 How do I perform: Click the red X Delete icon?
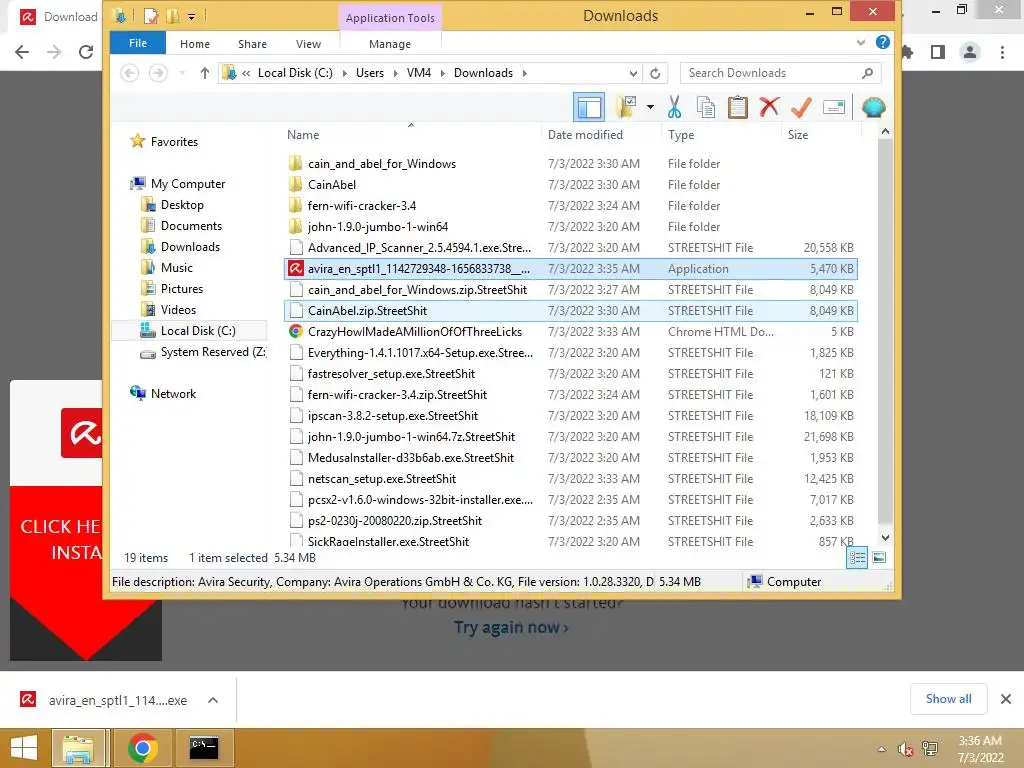(769, 106)
